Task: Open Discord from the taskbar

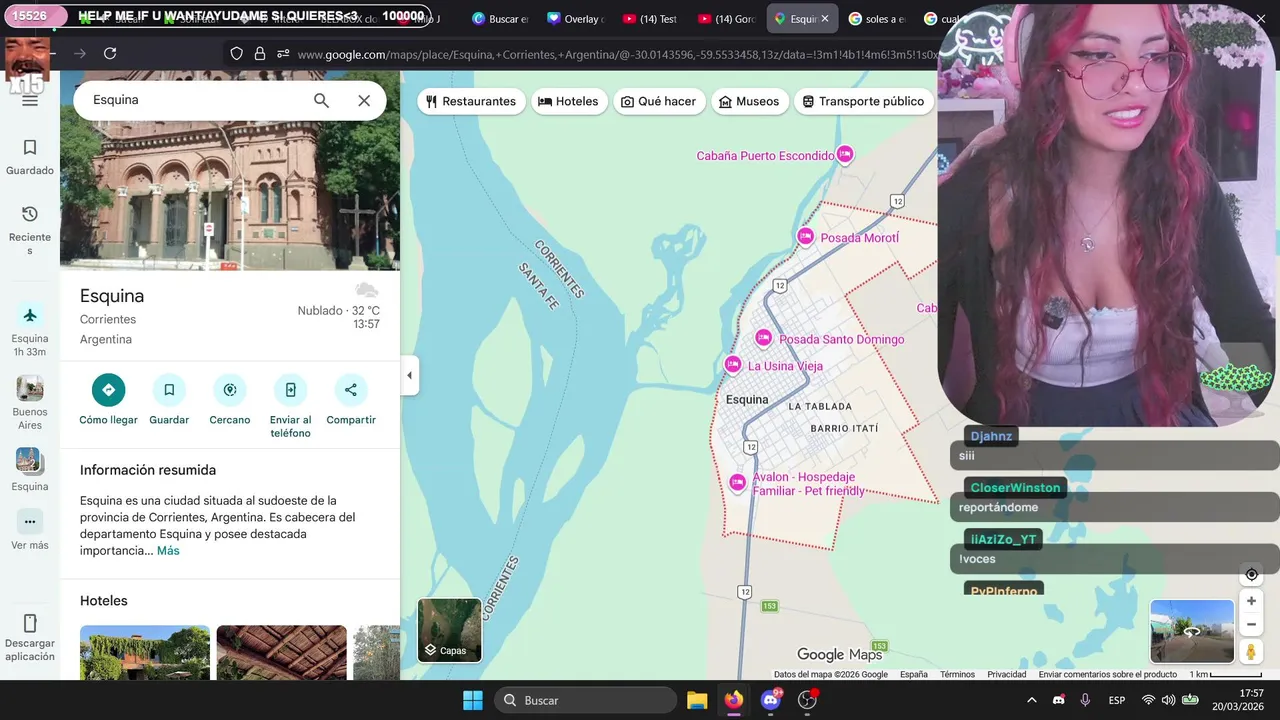Action: [771, 700]
